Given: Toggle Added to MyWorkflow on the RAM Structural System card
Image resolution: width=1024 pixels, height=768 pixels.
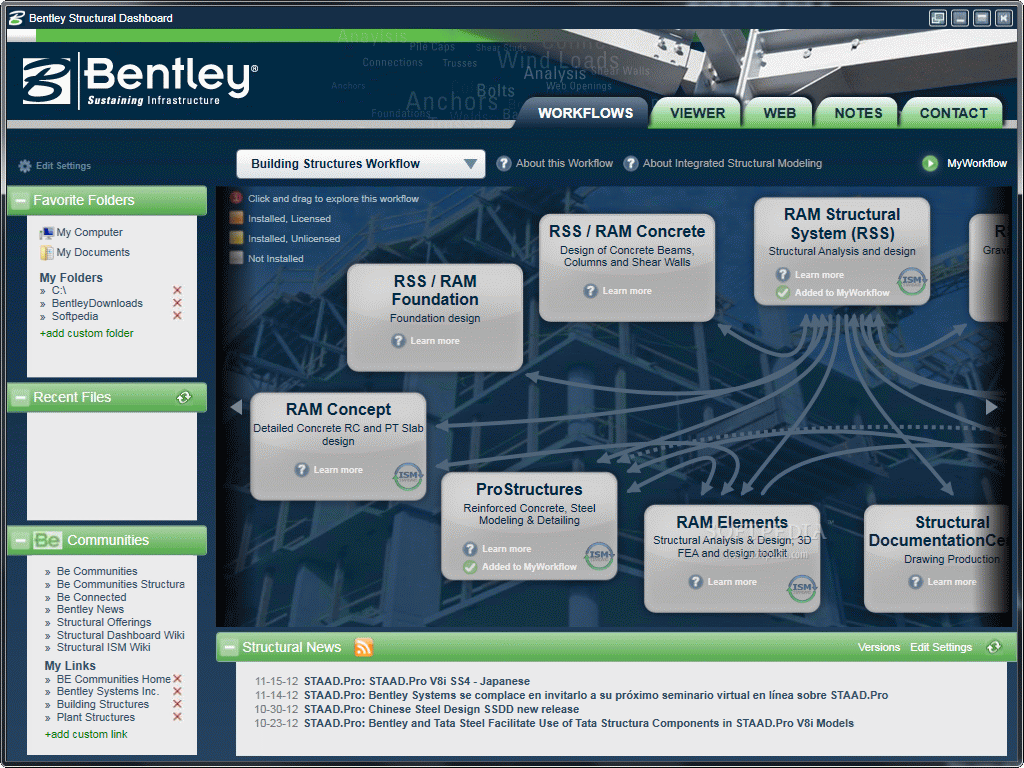Looking at the screenshot, I should 833,293.
